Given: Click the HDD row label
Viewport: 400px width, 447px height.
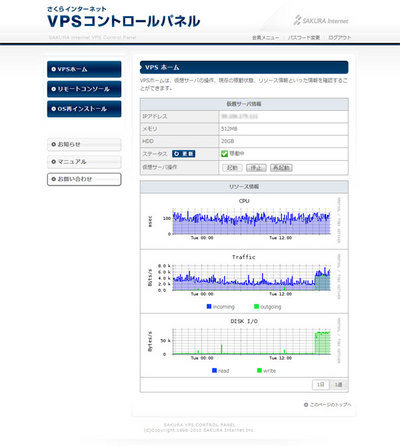Looking at the screenshot, I should 148,141.
